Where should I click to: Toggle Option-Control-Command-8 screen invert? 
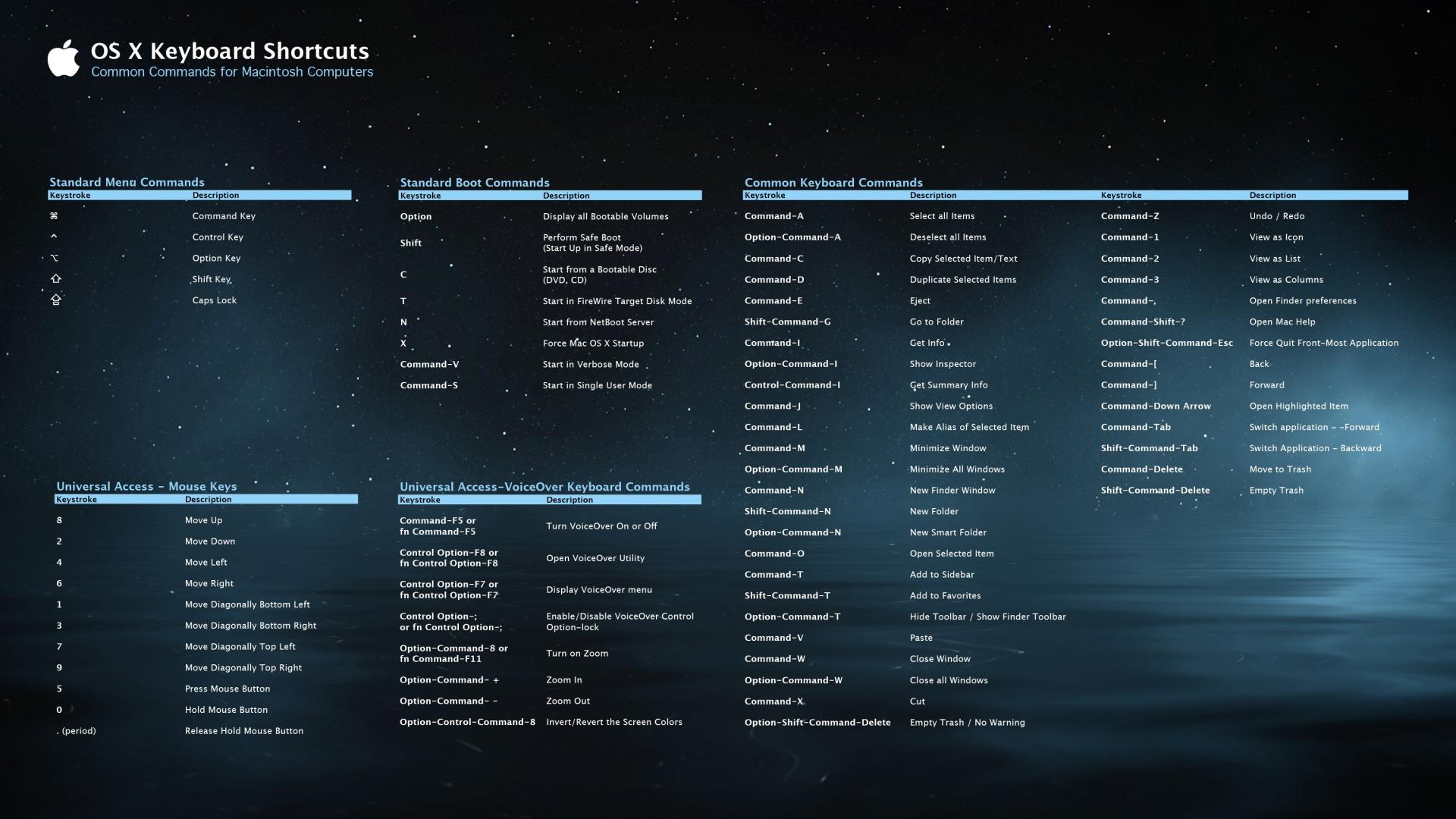click(467, 721)
